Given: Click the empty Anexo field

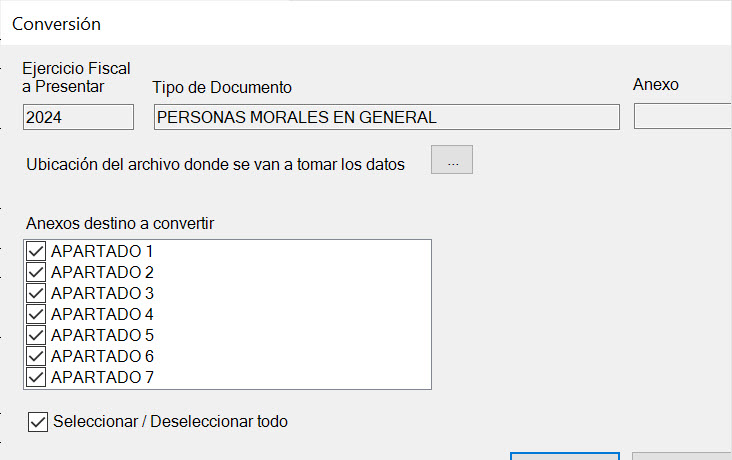Looking at the screenshot, I should [x=682, y=117].
